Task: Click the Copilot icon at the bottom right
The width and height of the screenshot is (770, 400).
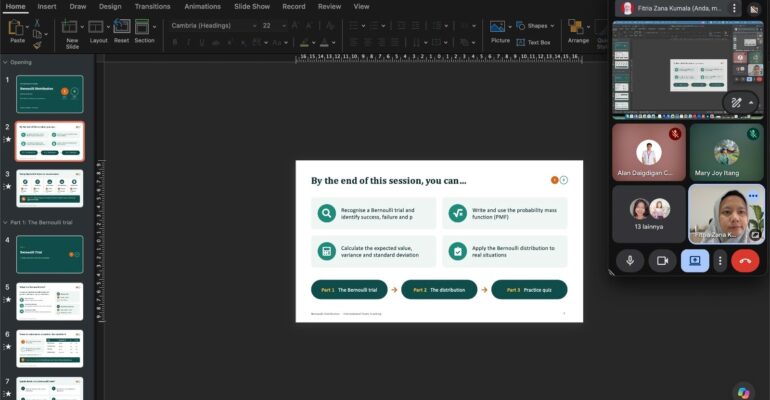Action: tap(743, 392)
